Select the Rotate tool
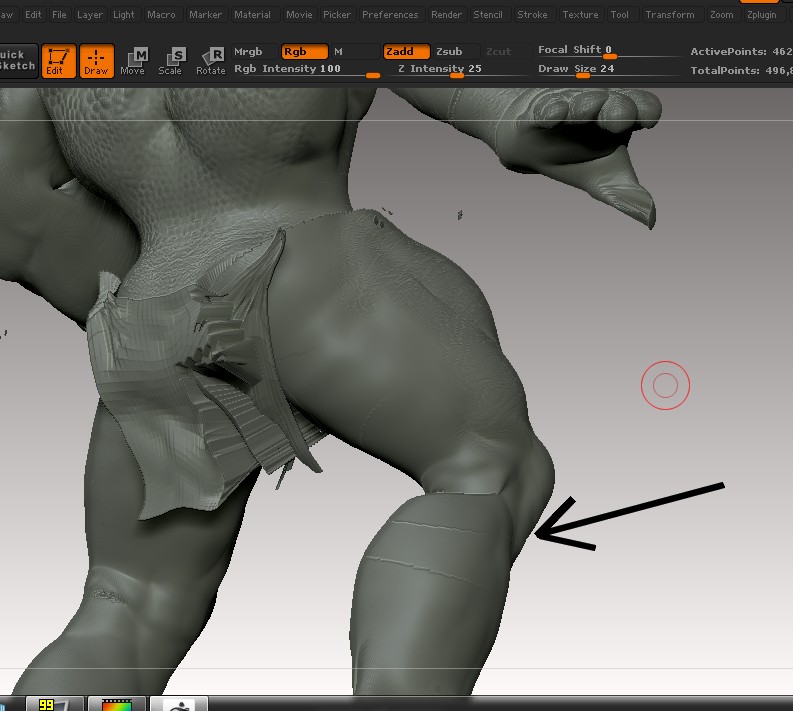 pos(211,61)
